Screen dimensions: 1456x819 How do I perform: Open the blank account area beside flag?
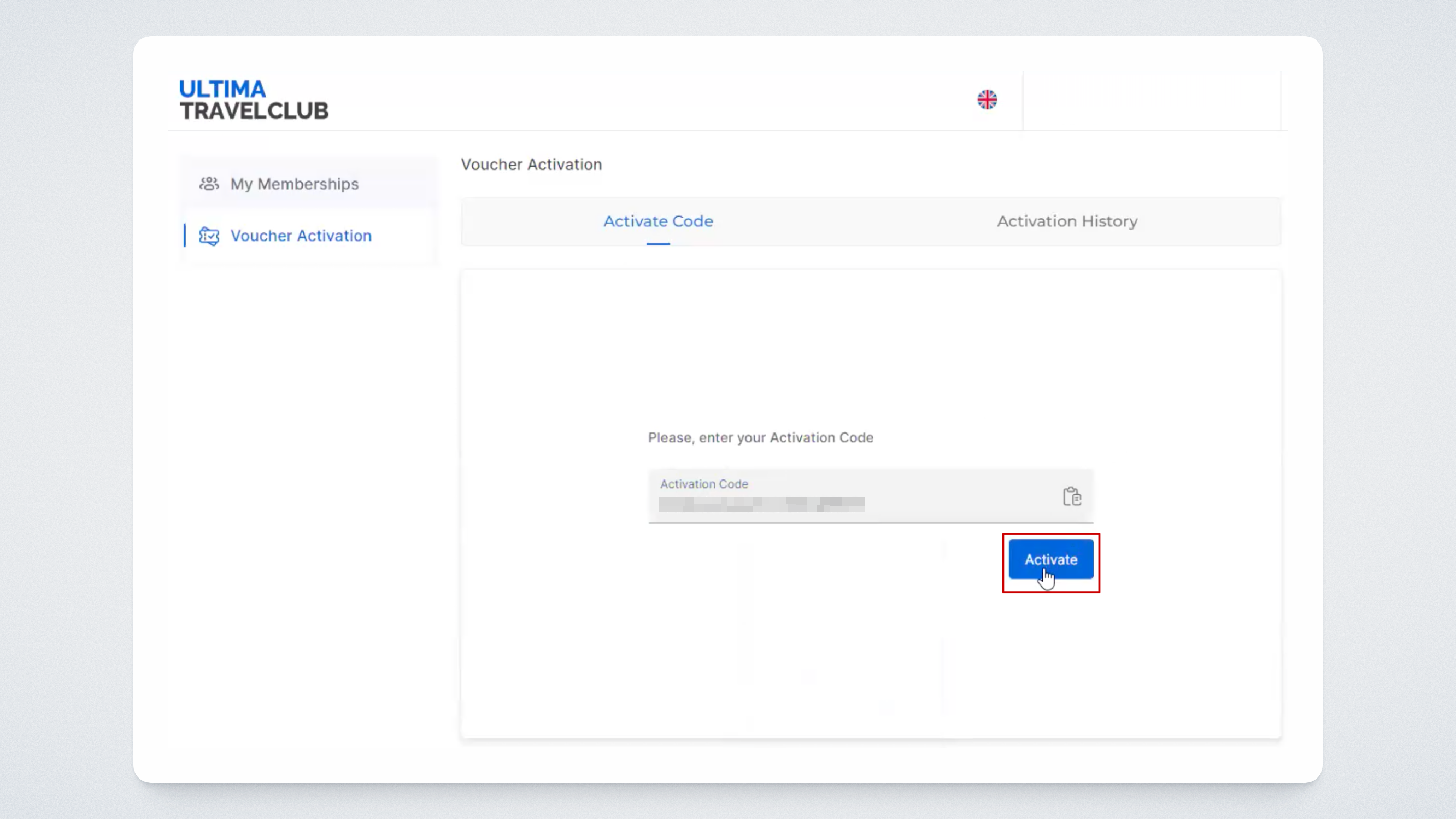tap(1151, 101)
